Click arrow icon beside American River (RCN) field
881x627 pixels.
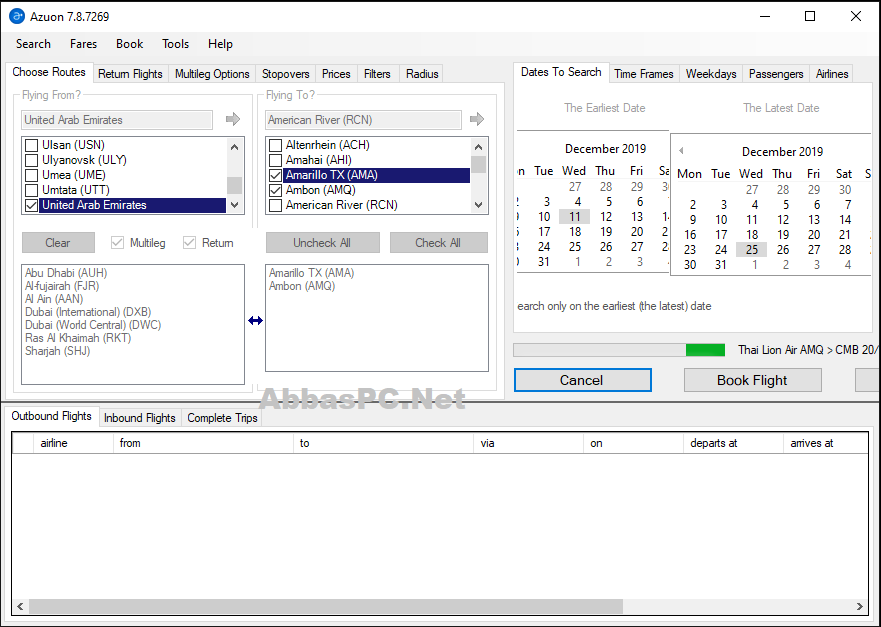pos(476,119)
